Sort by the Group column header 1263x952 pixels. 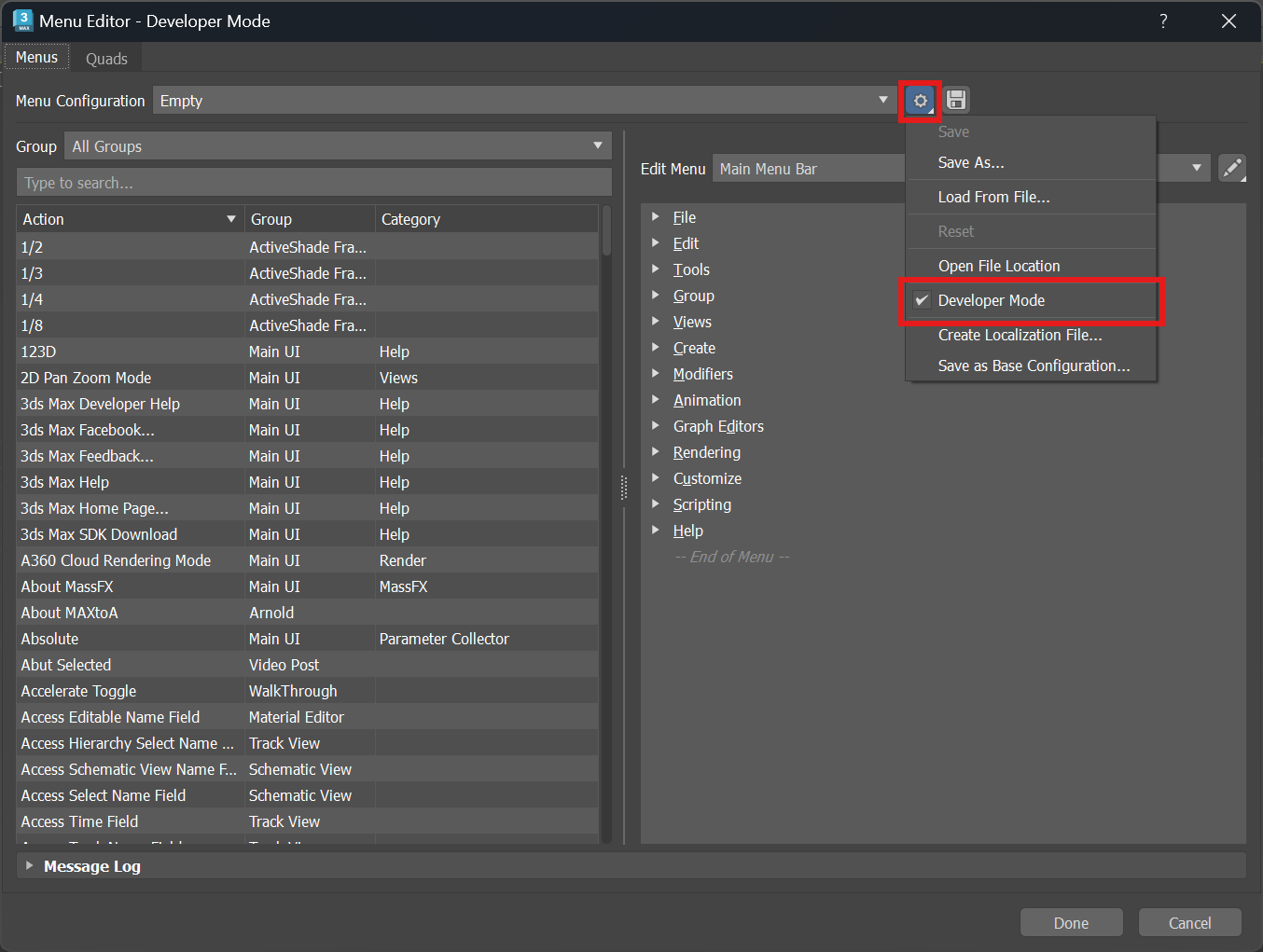(x=310, y=219)
